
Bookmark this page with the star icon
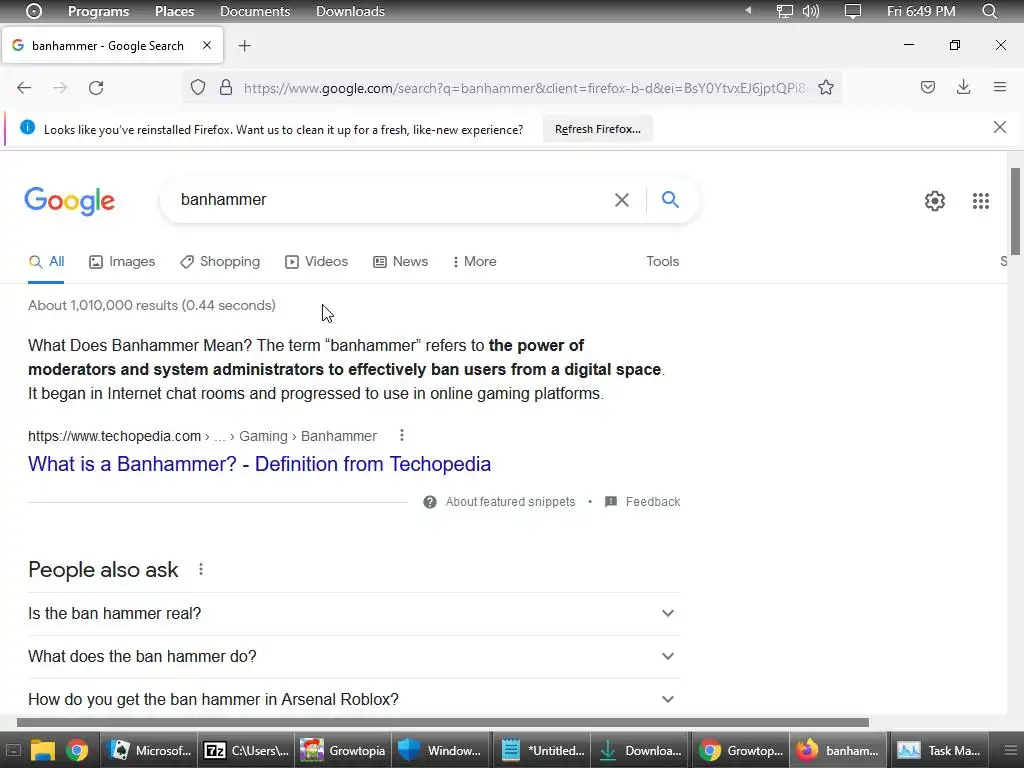(x=826, y=88)
